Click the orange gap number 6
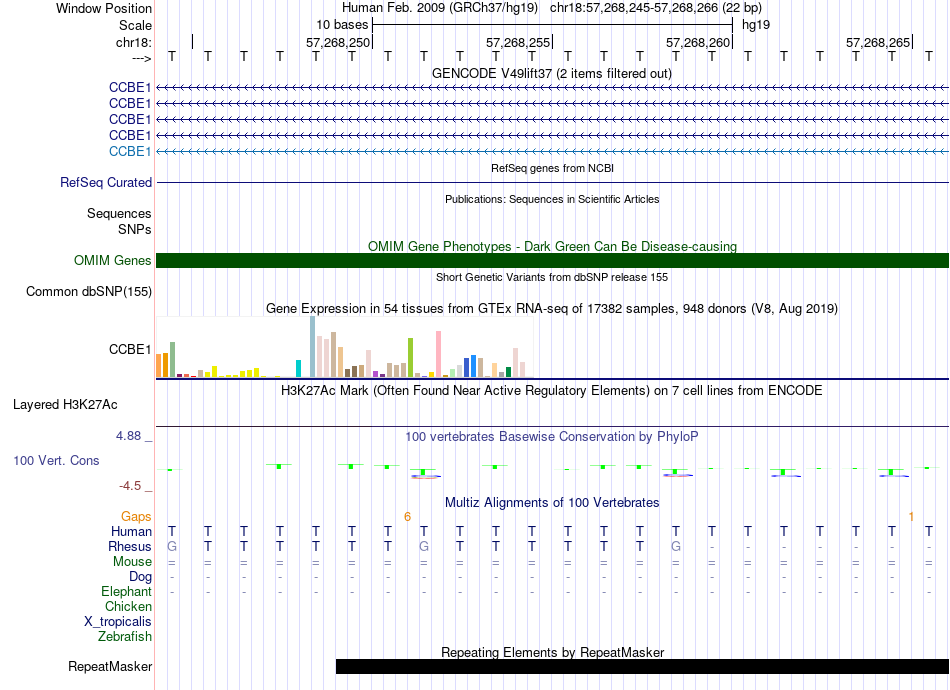 (407, 517)
